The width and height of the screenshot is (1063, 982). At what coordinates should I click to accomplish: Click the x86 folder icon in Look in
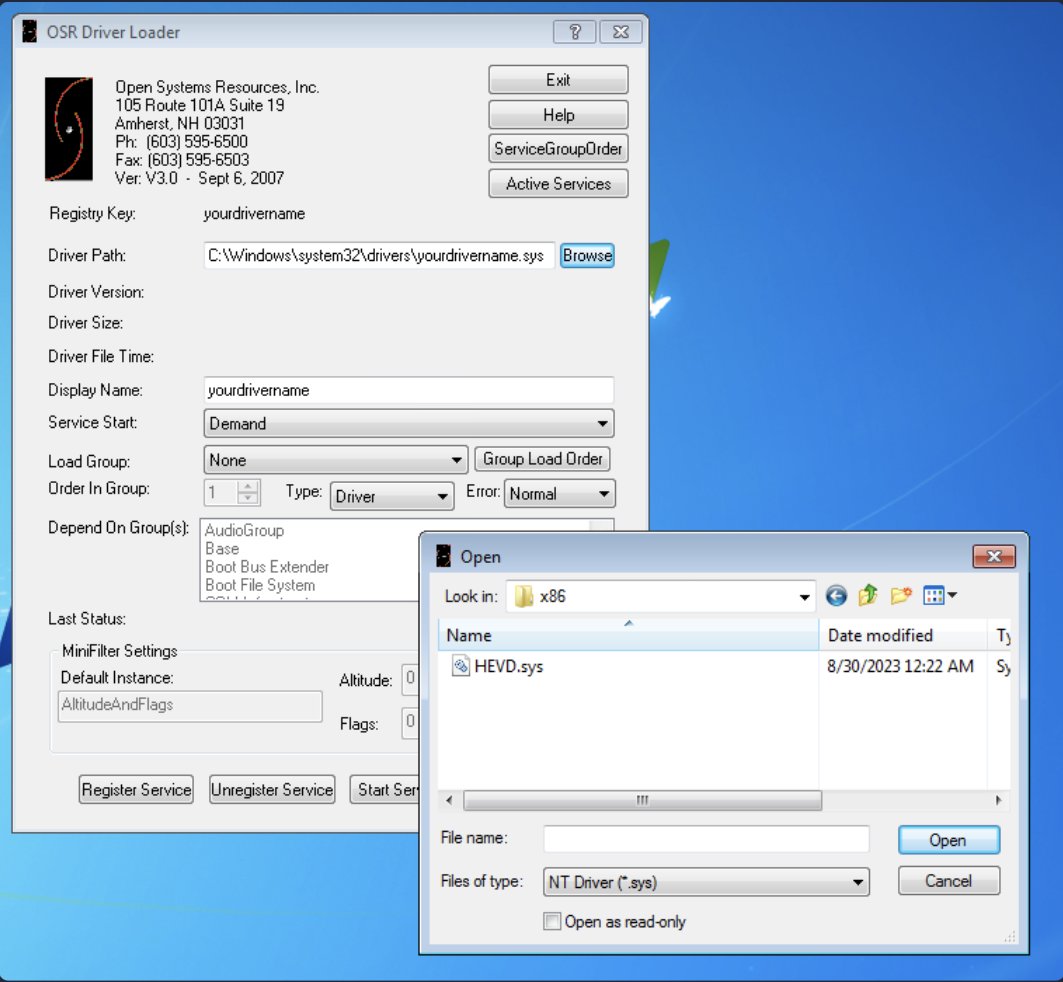(x=524, y=596)
